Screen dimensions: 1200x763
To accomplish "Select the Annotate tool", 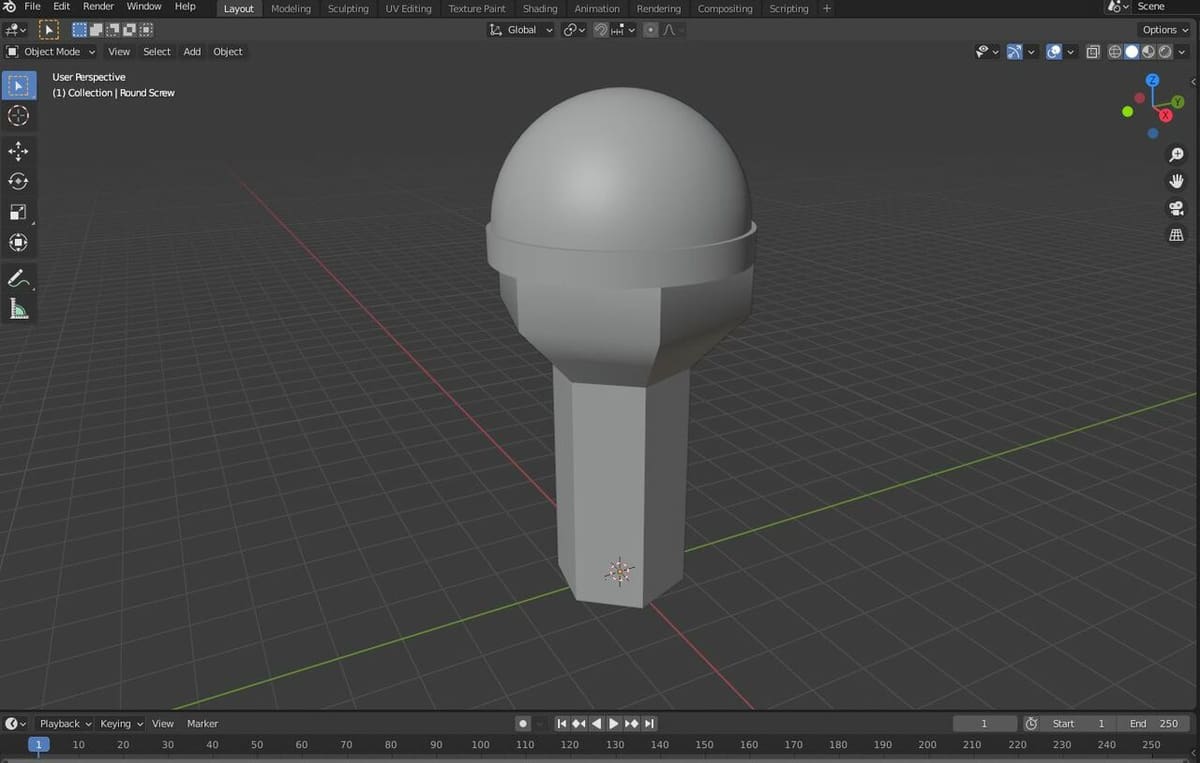I will click(x=20, y=278).
